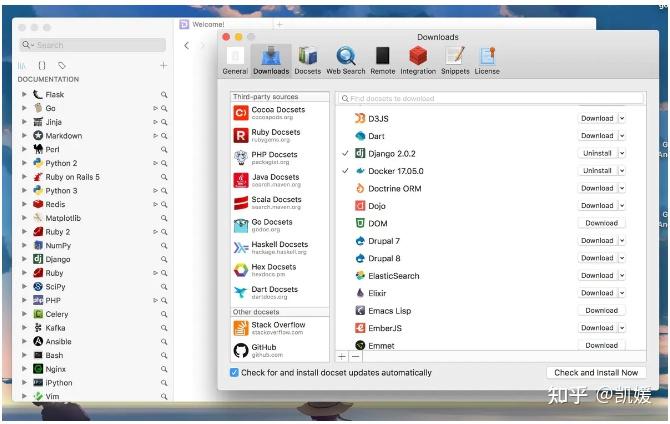The width and height of the screenshot is (670, 424).
Task: Expand the Ansible documentation tree
Action: (24, 342)
